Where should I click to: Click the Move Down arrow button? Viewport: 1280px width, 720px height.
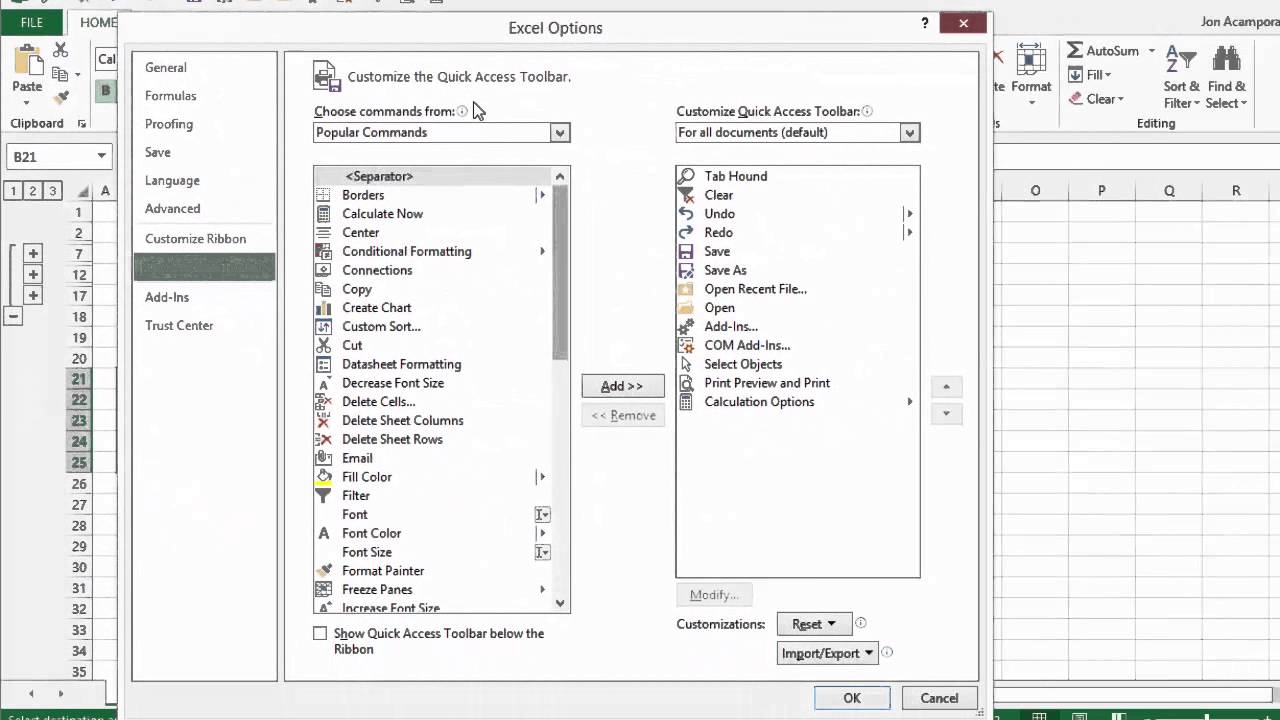pos(946,413)
